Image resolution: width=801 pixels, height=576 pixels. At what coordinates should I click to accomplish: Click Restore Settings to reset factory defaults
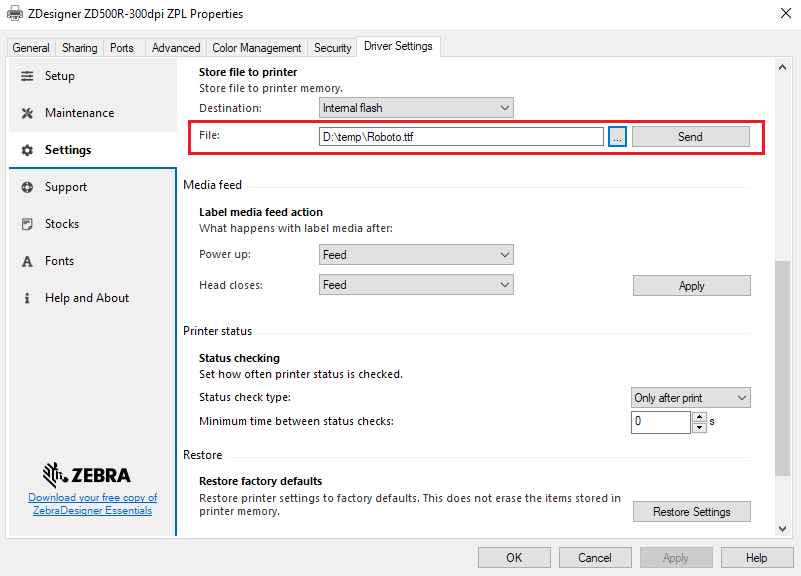click(691, 511)
